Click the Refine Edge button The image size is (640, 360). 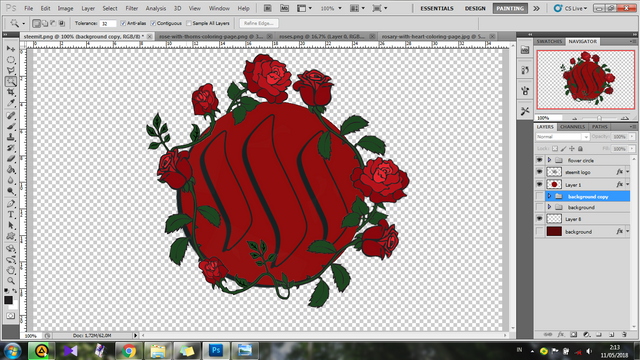tap(259, 23)
